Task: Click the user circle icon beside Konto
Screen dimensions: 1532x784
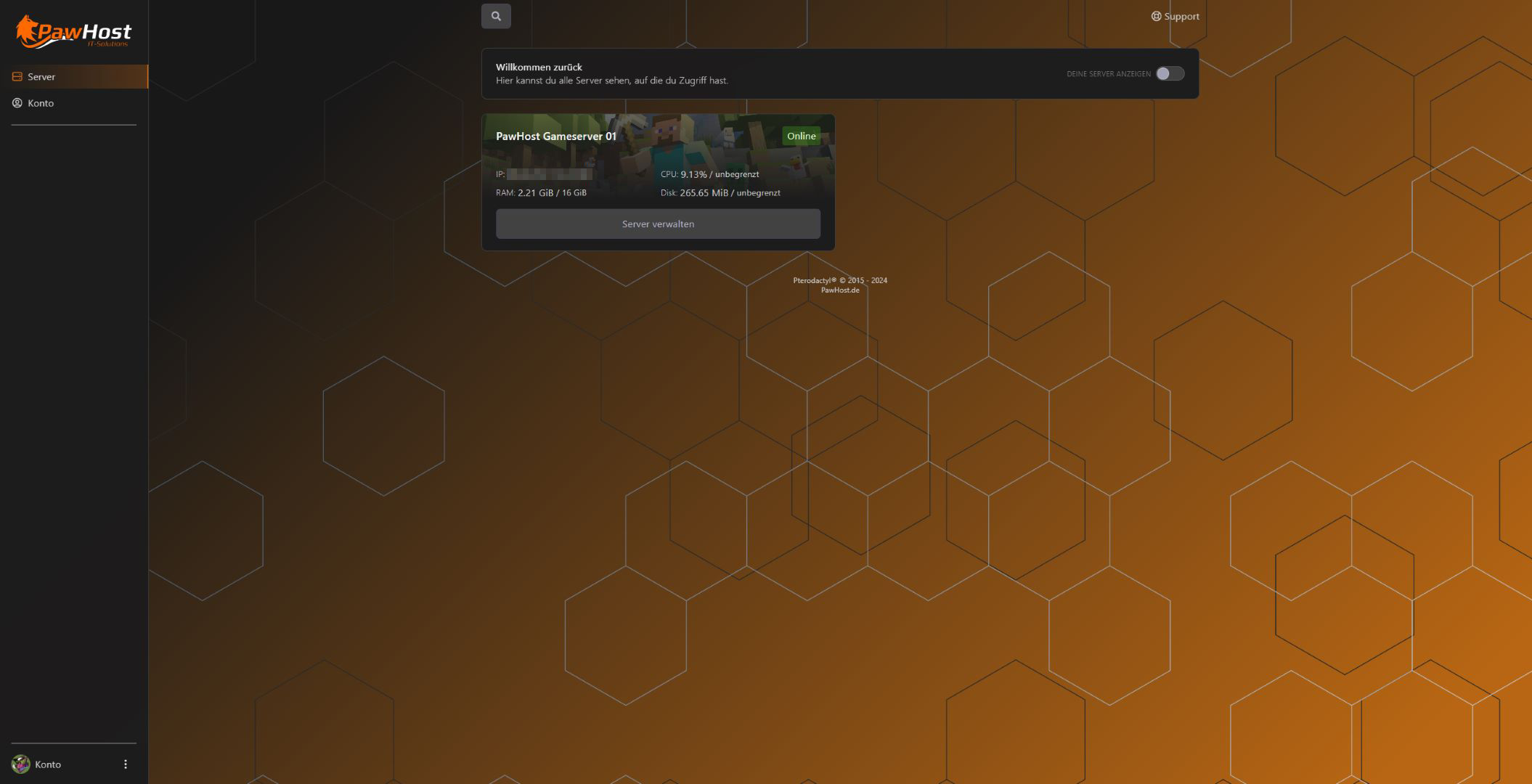Action: (17, 103)
